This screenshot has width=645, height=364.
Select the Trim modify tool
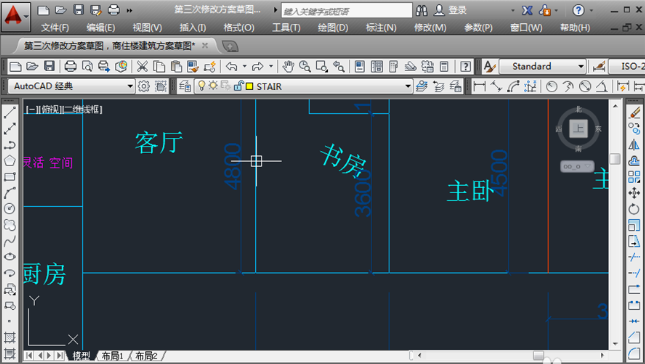coord(634,257)
